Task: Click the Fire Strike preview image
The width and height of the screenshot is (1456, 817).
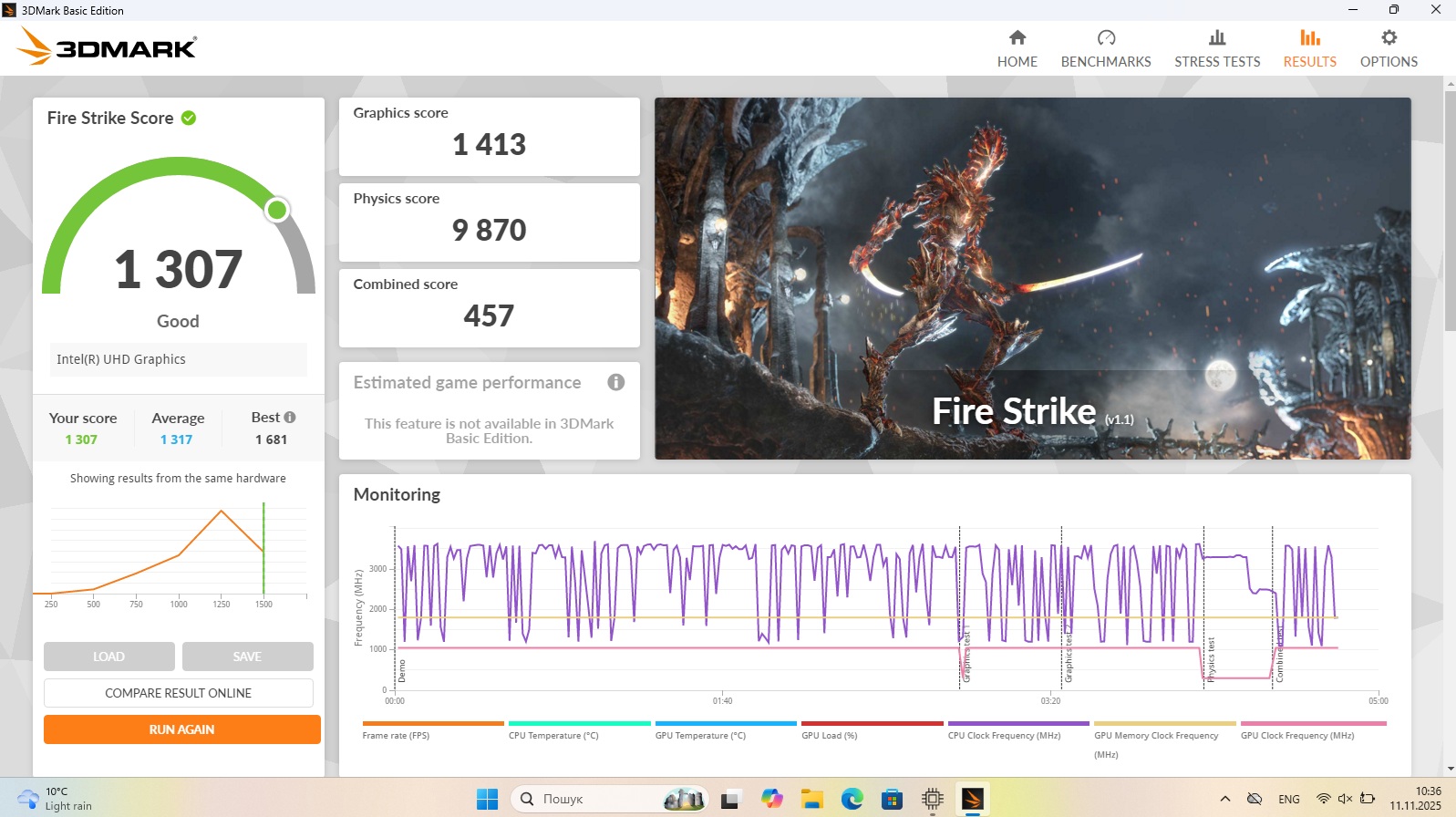Action: 1032,278
